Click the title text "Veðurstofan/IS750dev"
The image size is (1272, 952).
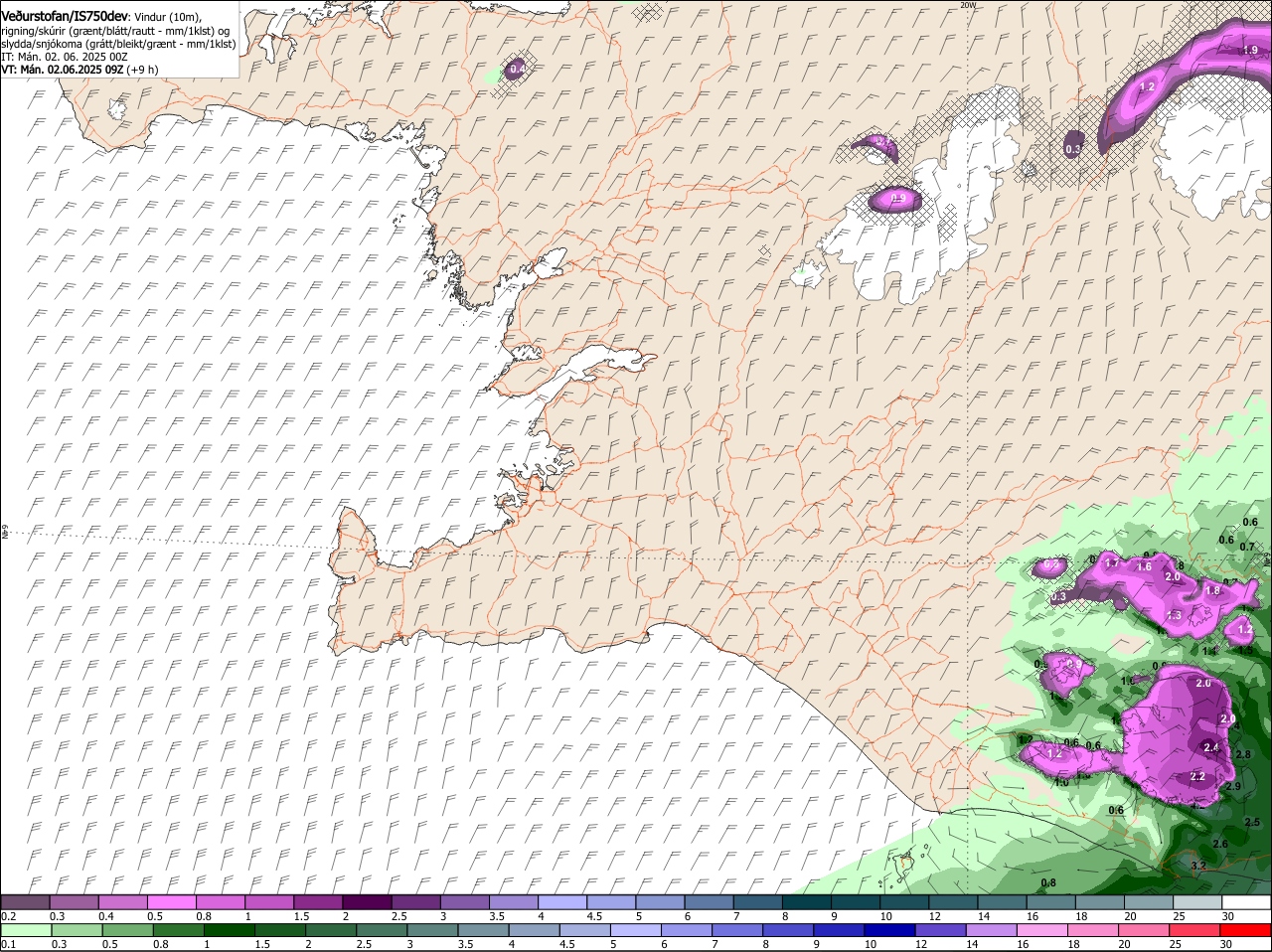pyautogui.click(x=65, y=17)
